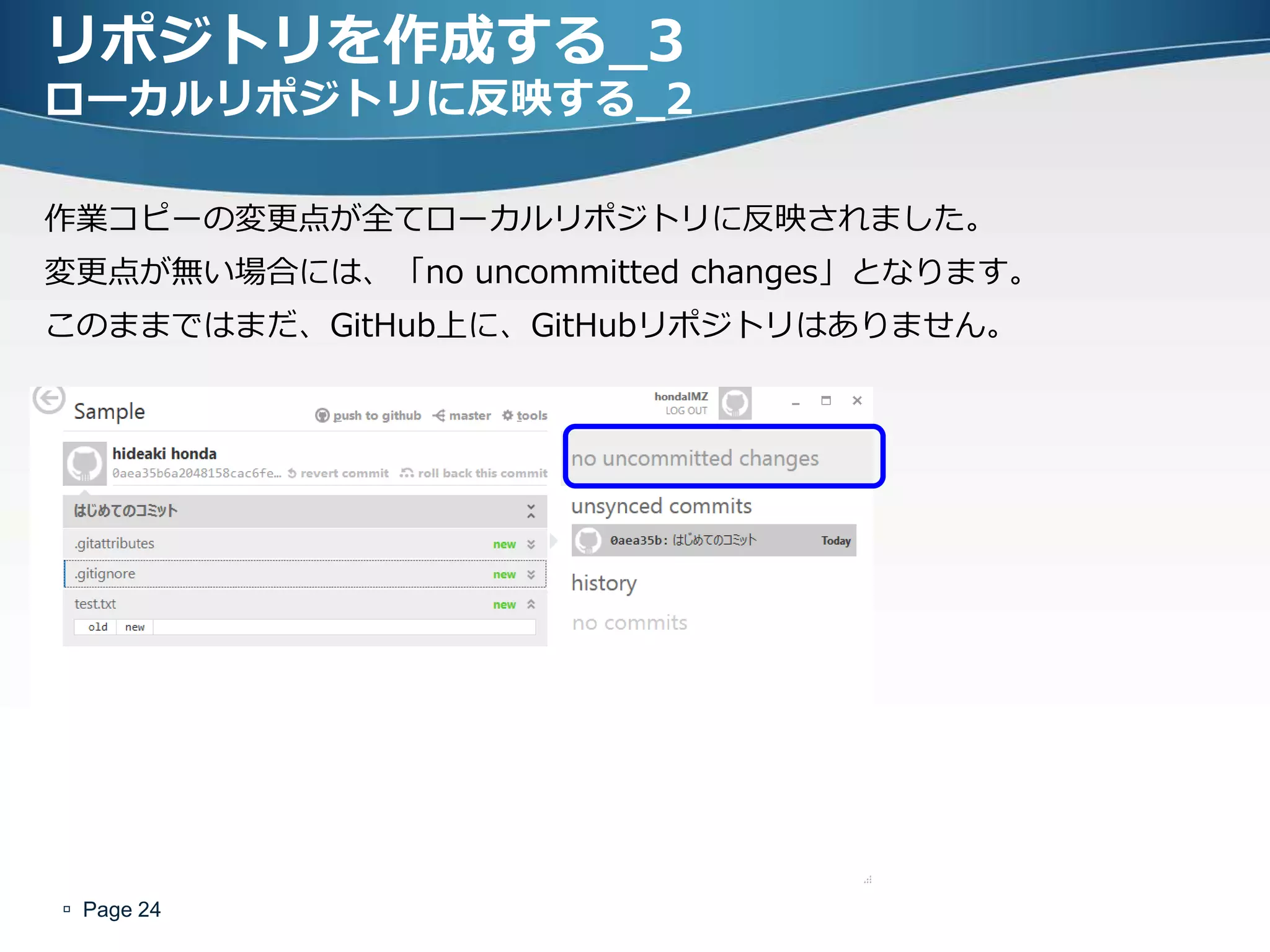Open the tools gear menu

[525, 415]
